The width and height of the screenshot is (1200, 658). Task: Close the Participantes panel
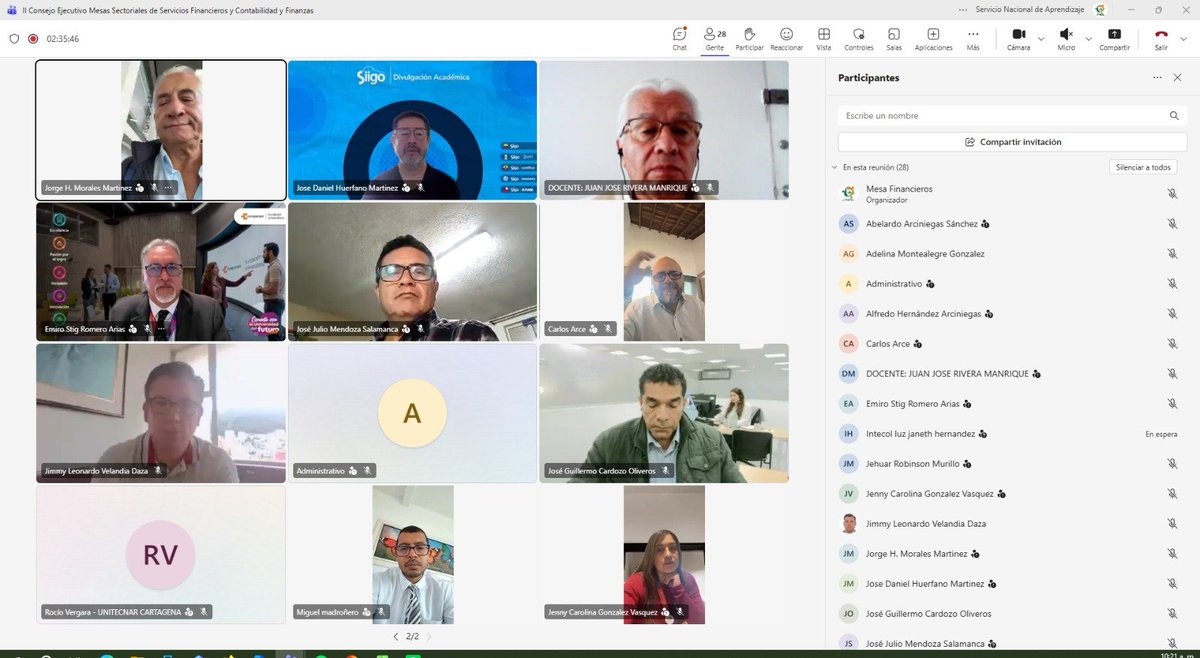[1178, 77]
